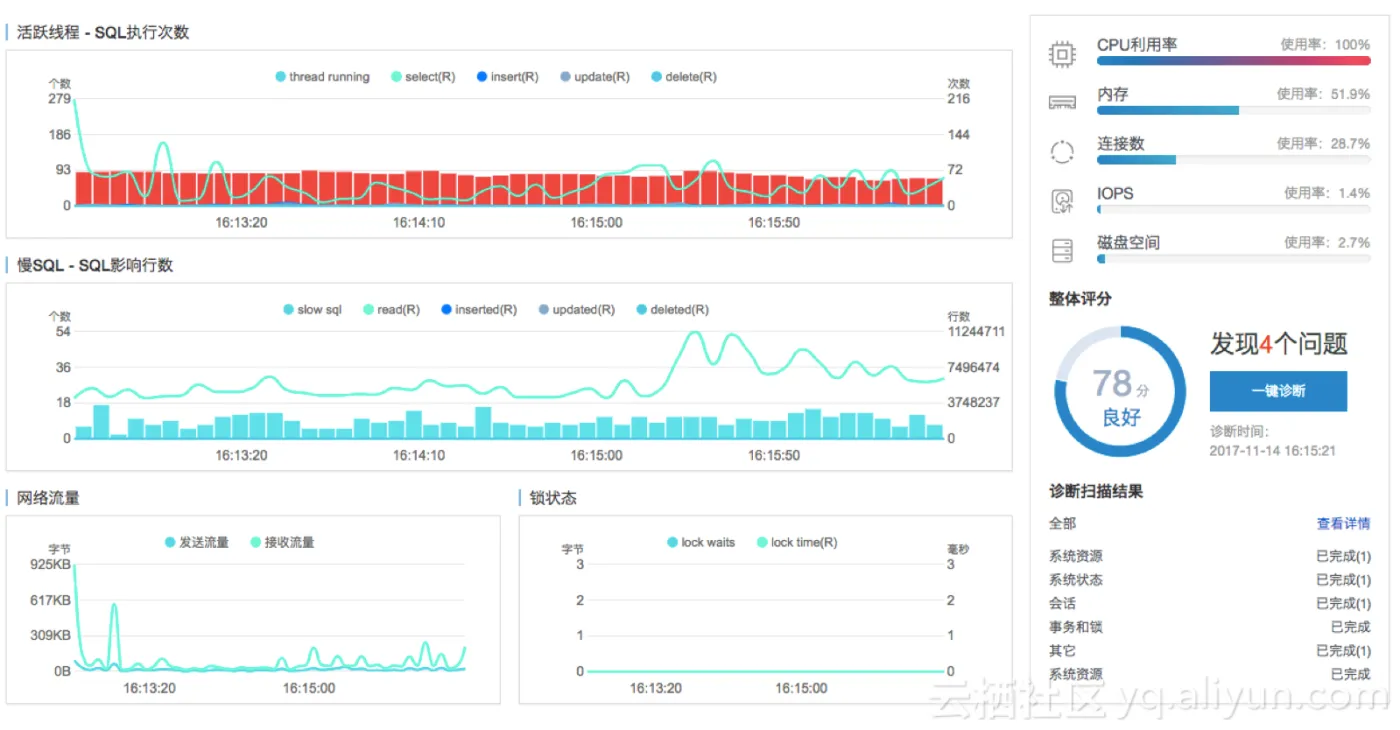Toggle the slow sql legend series
Image resolution: width=1400 pixels, height=730 pixels.
point(312,310)
